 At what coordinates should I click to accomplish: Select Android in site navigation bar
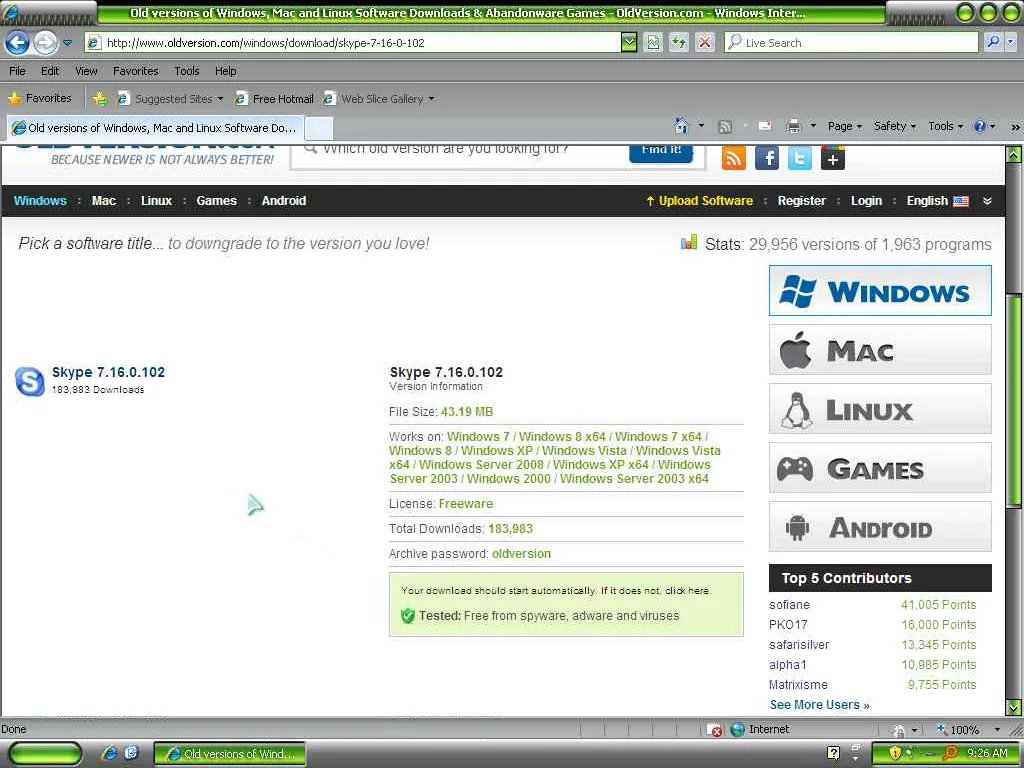pos(284,201)
